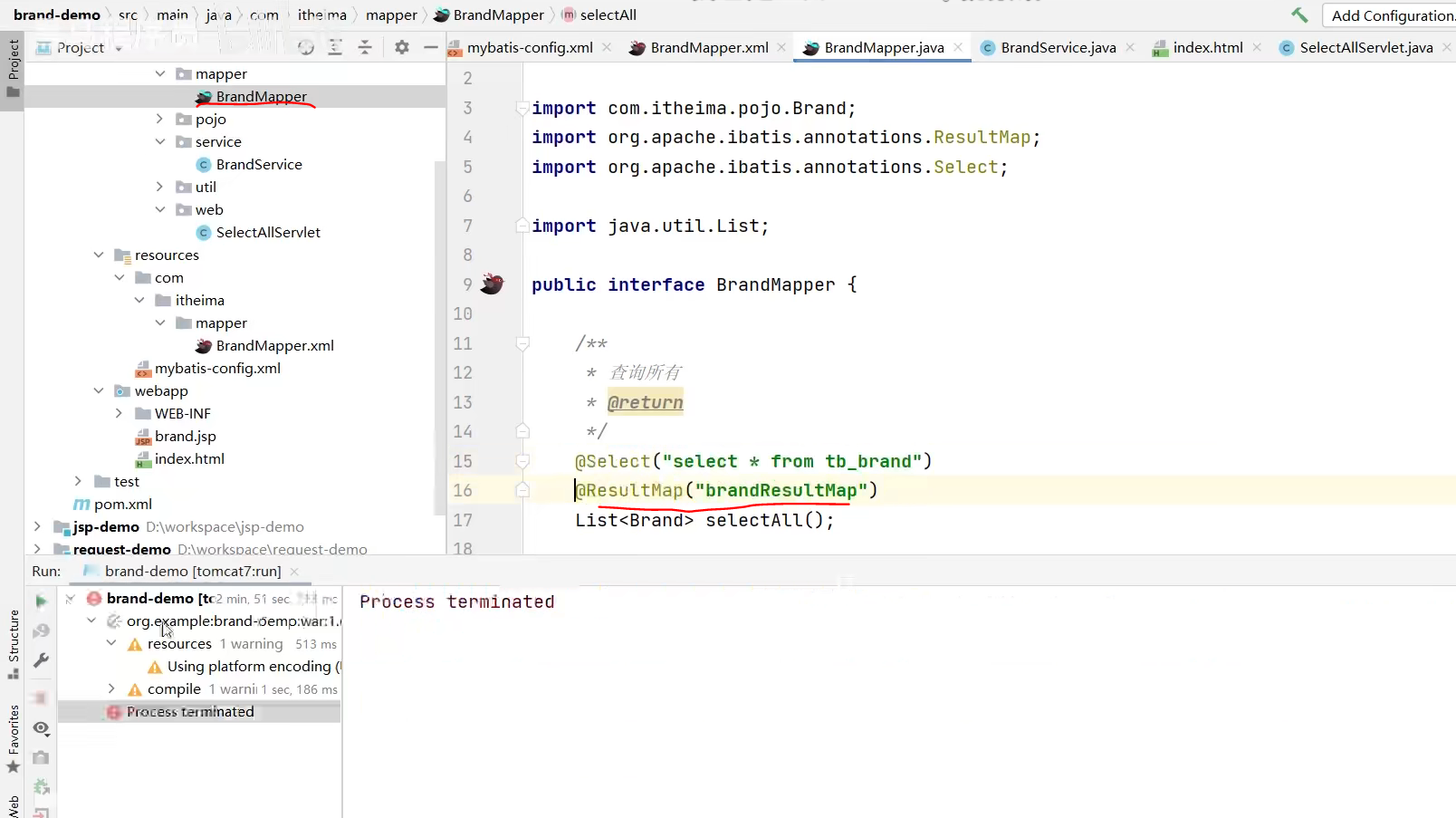
Task: Open the Structure tool window side tab
Action: click(x=13, y=645)
